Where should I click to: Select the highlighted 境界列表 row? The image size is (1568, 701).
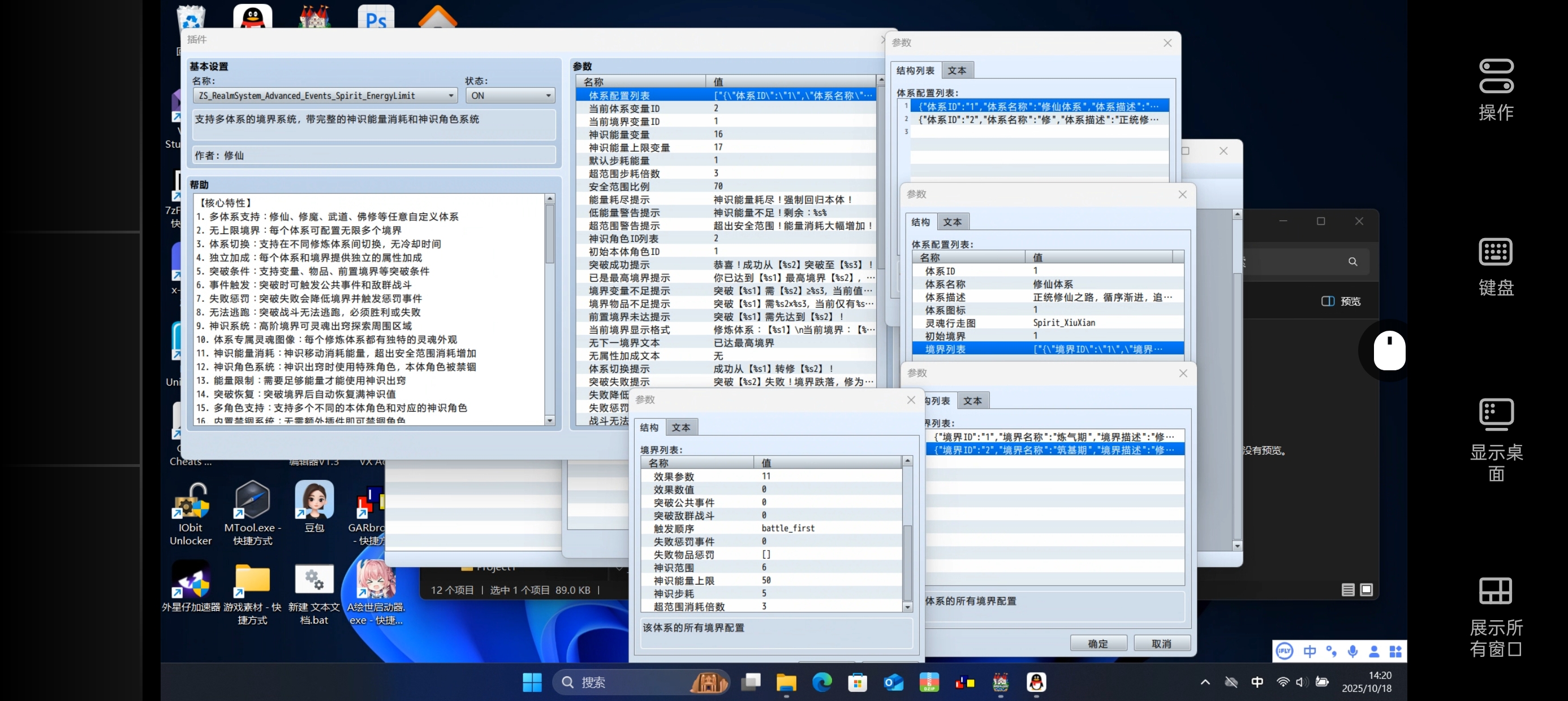pyautogui.click(x=1047, y=349)
